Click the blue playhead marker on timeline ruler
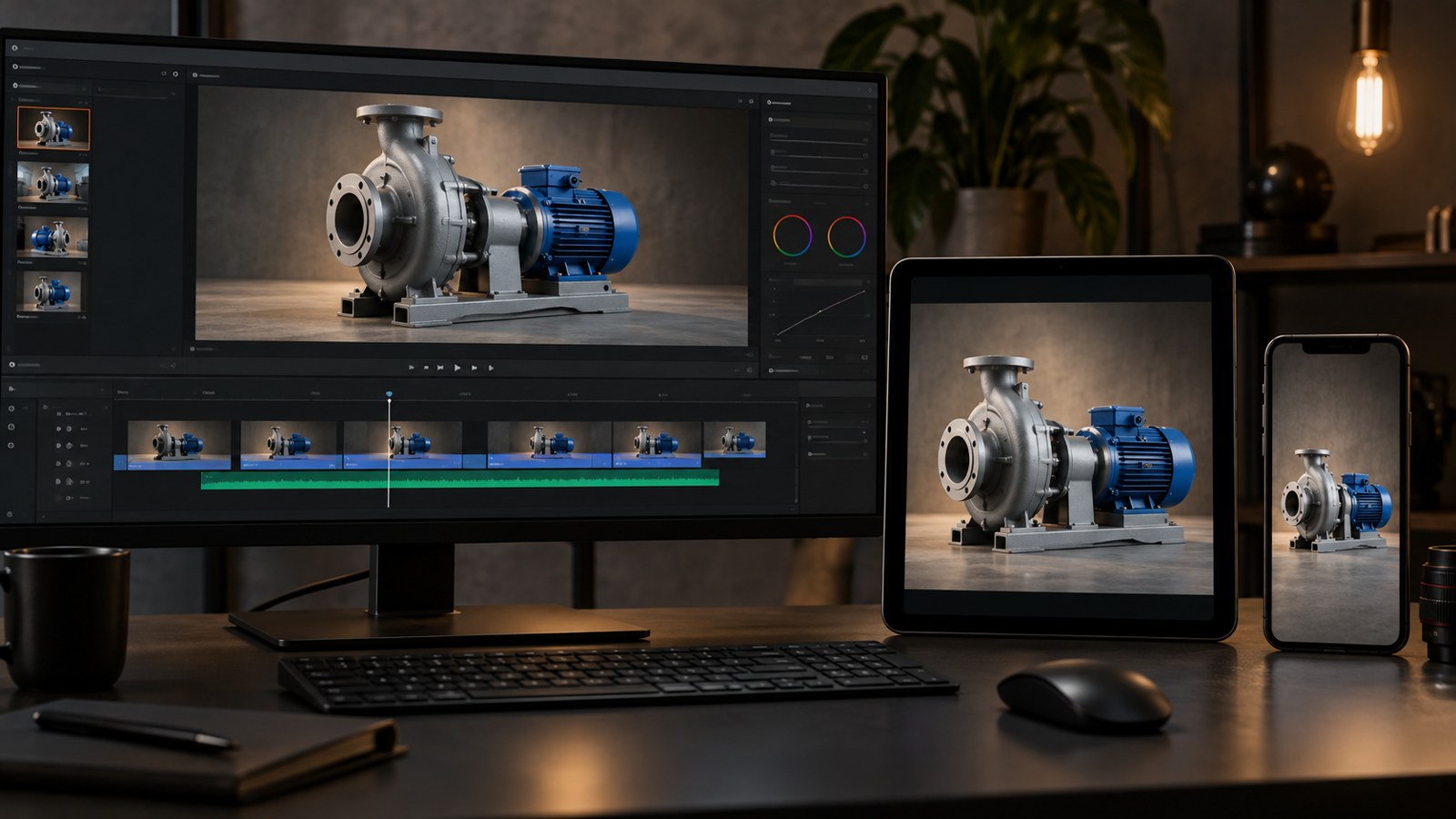Image resolution: width=1456 pixels, height=819 pixels. coord(389,395)
